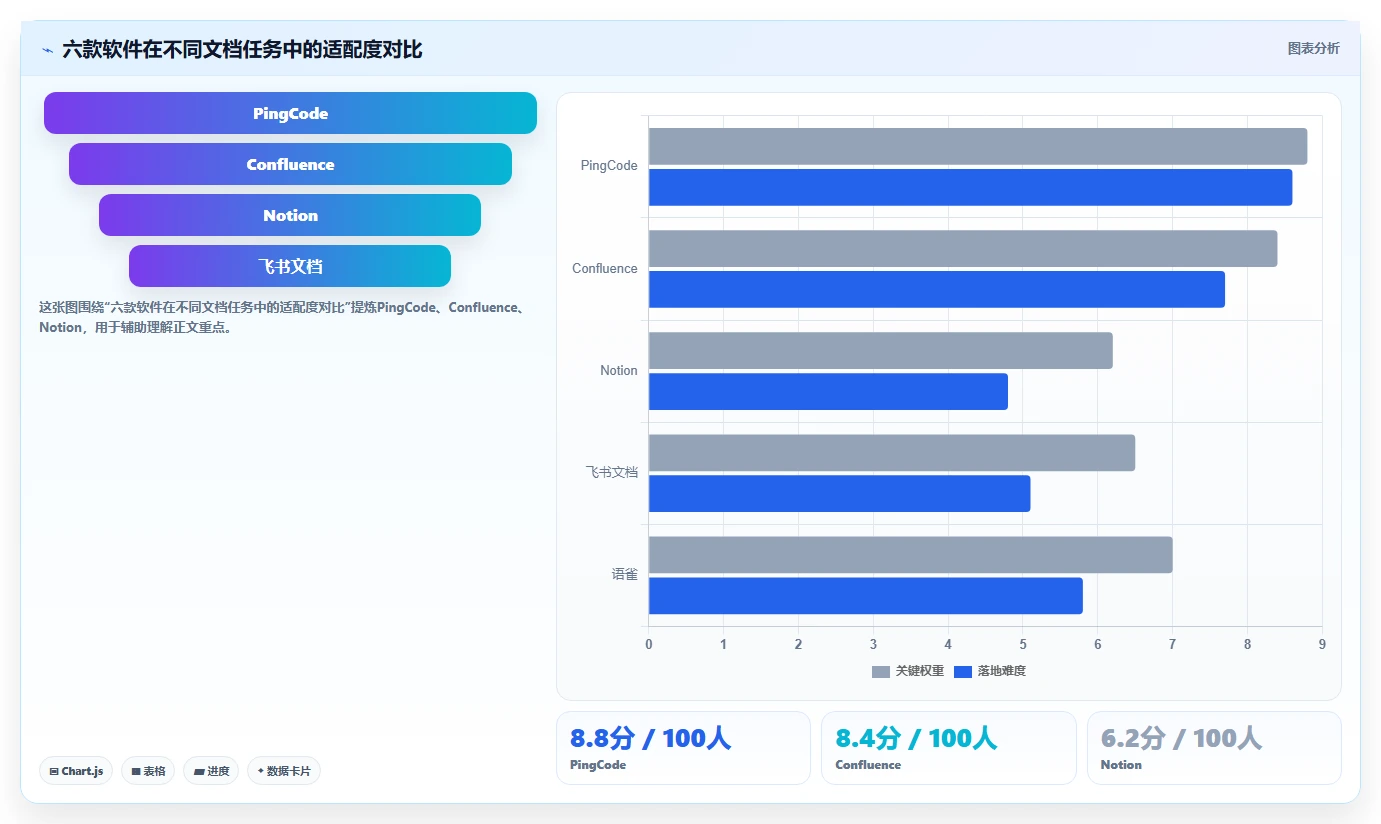Viewport: 1381px width, 824px height.
Task: Toggle the 关键权重 legend item
Action: 908,671
